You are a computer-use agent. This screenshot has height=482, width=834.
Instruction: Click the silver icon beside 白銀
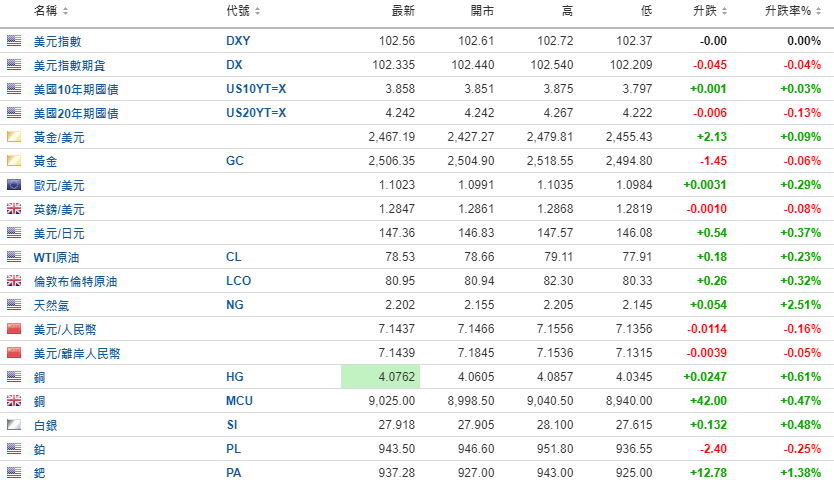pos(14,425)
